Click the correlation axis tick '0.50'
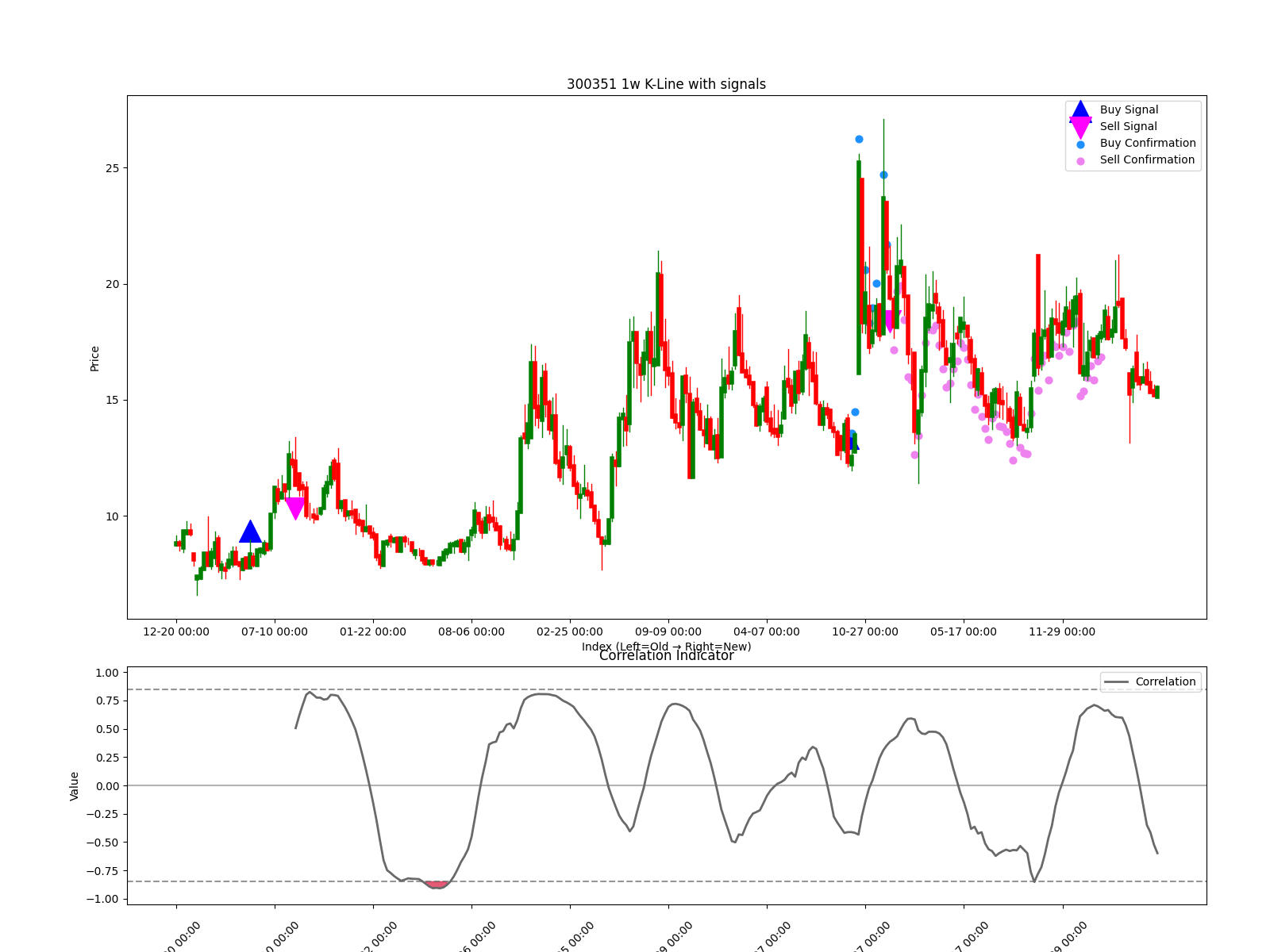The image size is (1270, 952). point(106,729)
